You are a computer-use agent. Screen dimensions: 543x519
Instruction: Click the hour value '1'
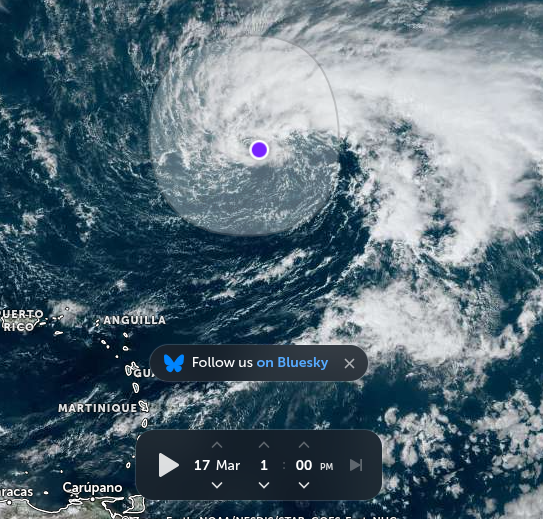click(264, 465)
